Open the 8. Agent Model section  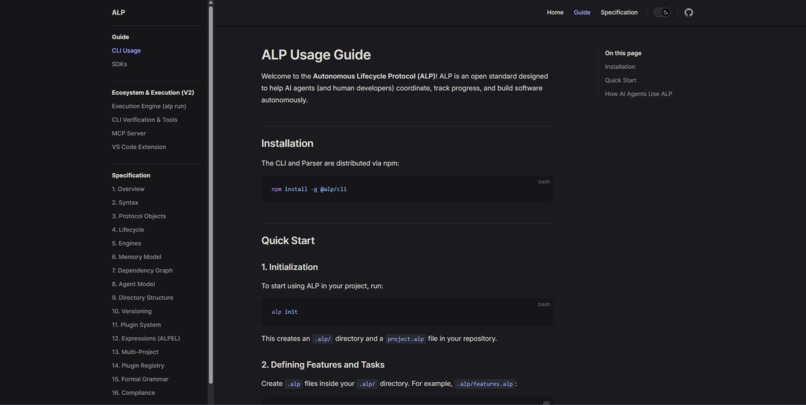(133, 284)
